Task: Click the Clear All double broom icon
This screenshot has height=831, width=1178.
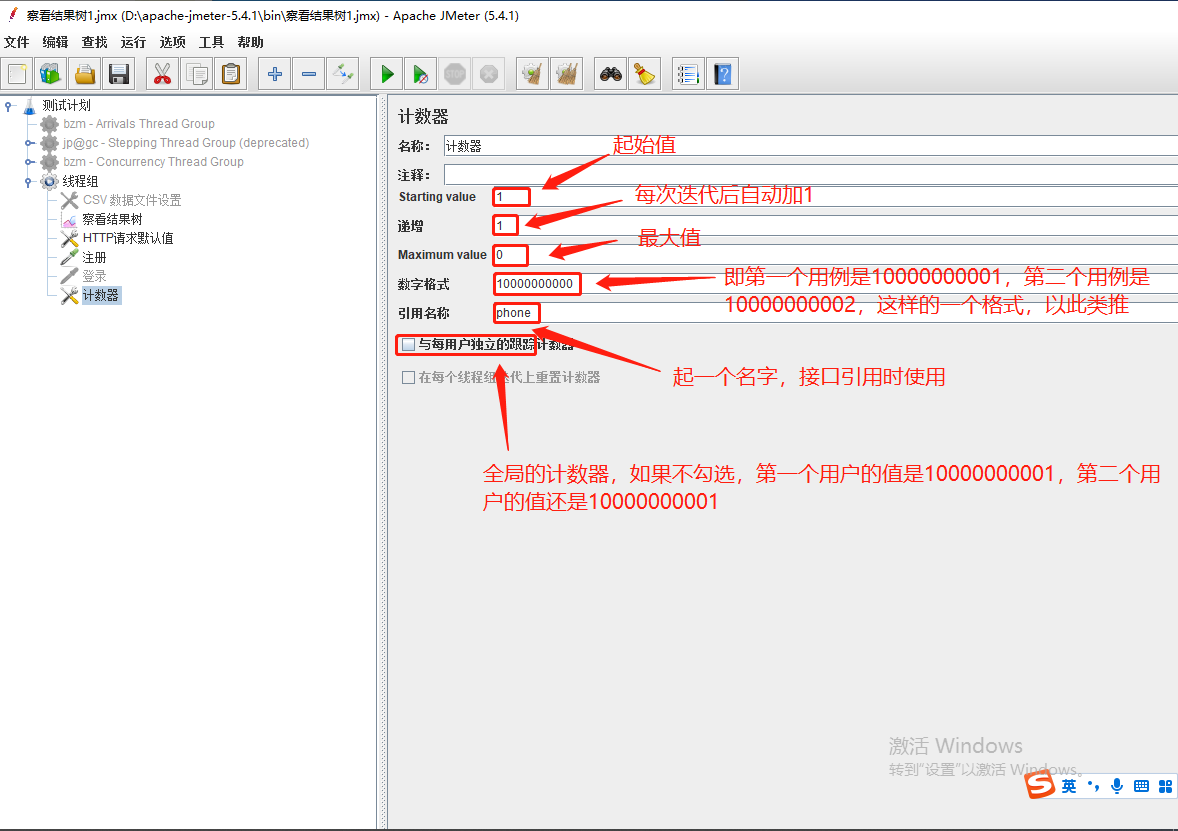Action: (x=566, y=74)
